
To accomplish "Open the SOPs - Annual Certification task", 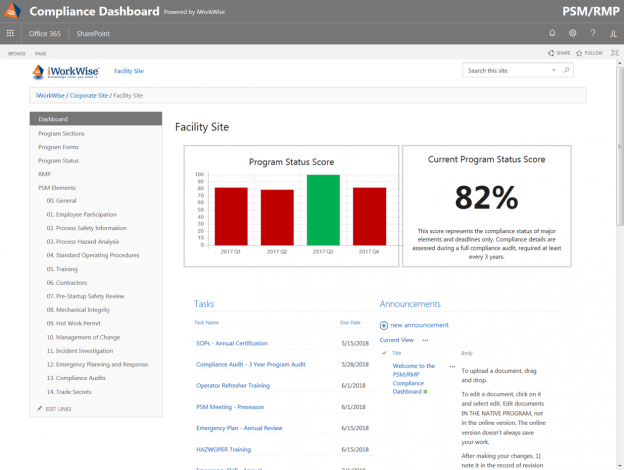I will 231,343.
